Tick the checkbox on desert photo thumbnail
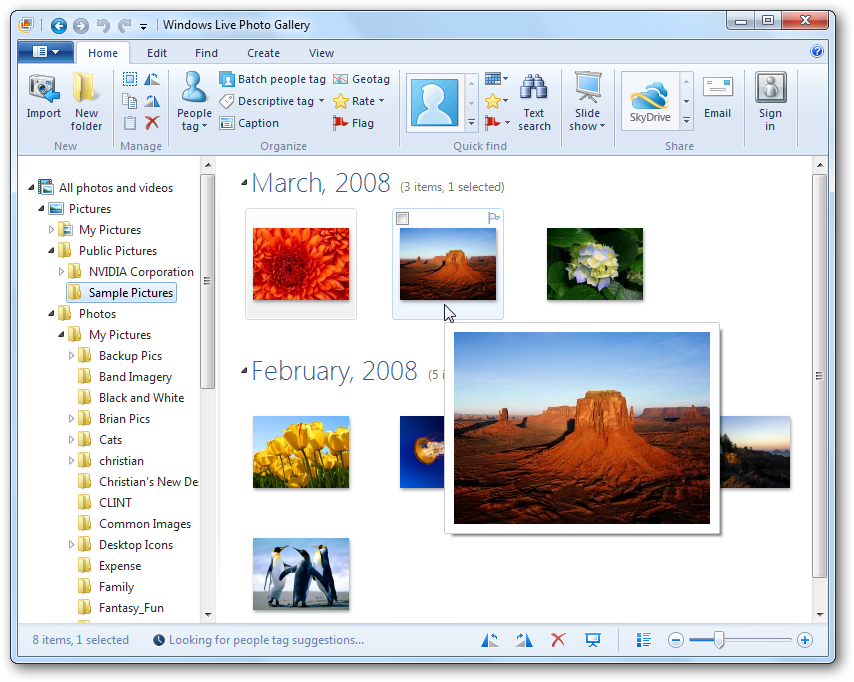The height and width of the screenshot is (682, 854). click(x=402, y=218)
